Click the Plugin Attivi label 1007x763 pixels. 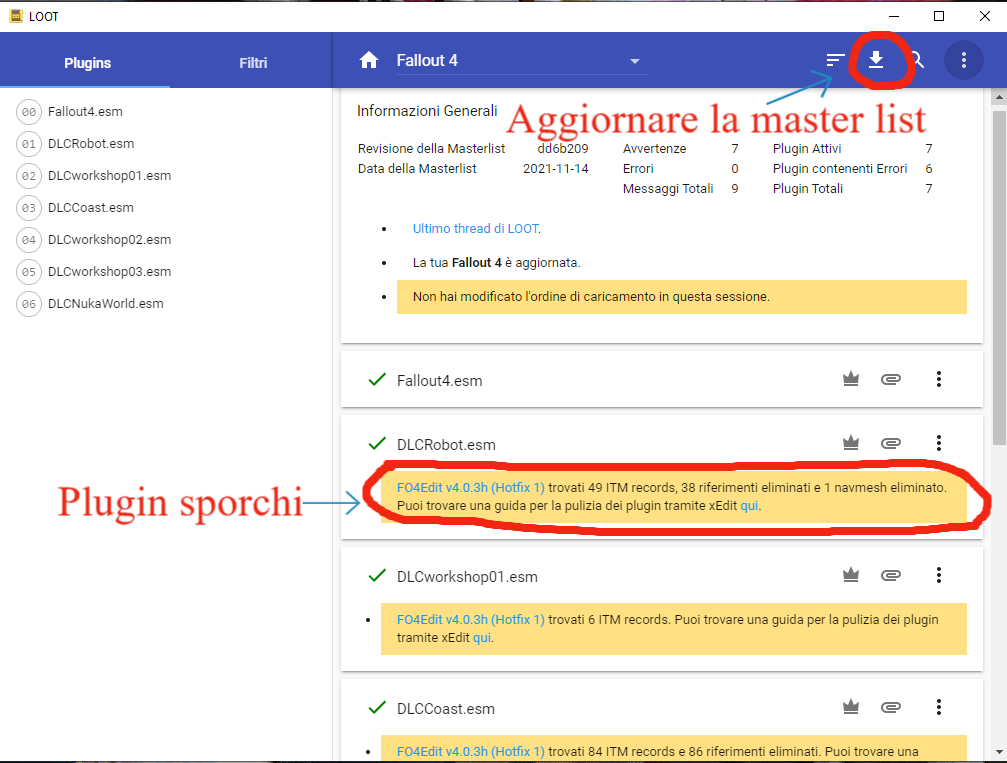(807, 149)
